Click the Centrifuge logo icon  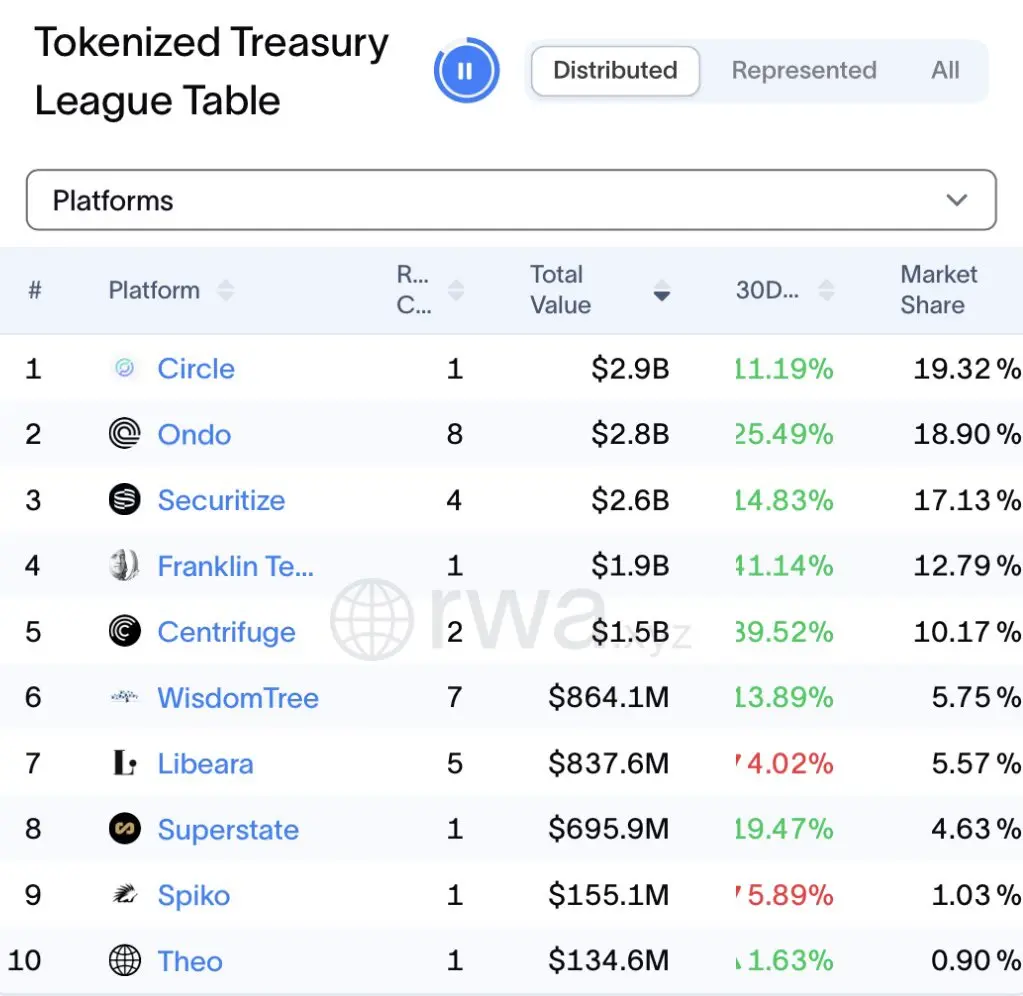click(125, 632)
